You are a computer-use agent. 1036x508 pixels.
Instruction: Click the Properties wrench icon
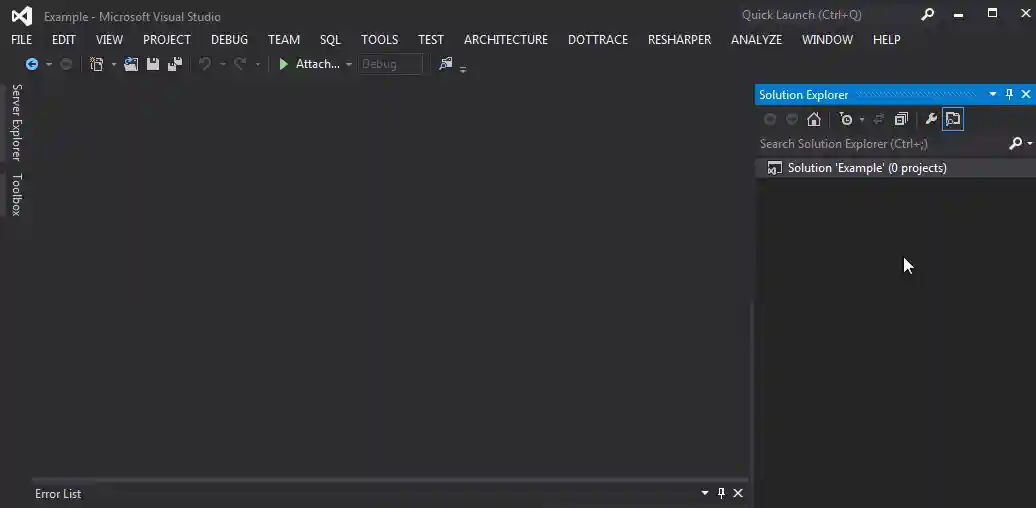point(931,119)
